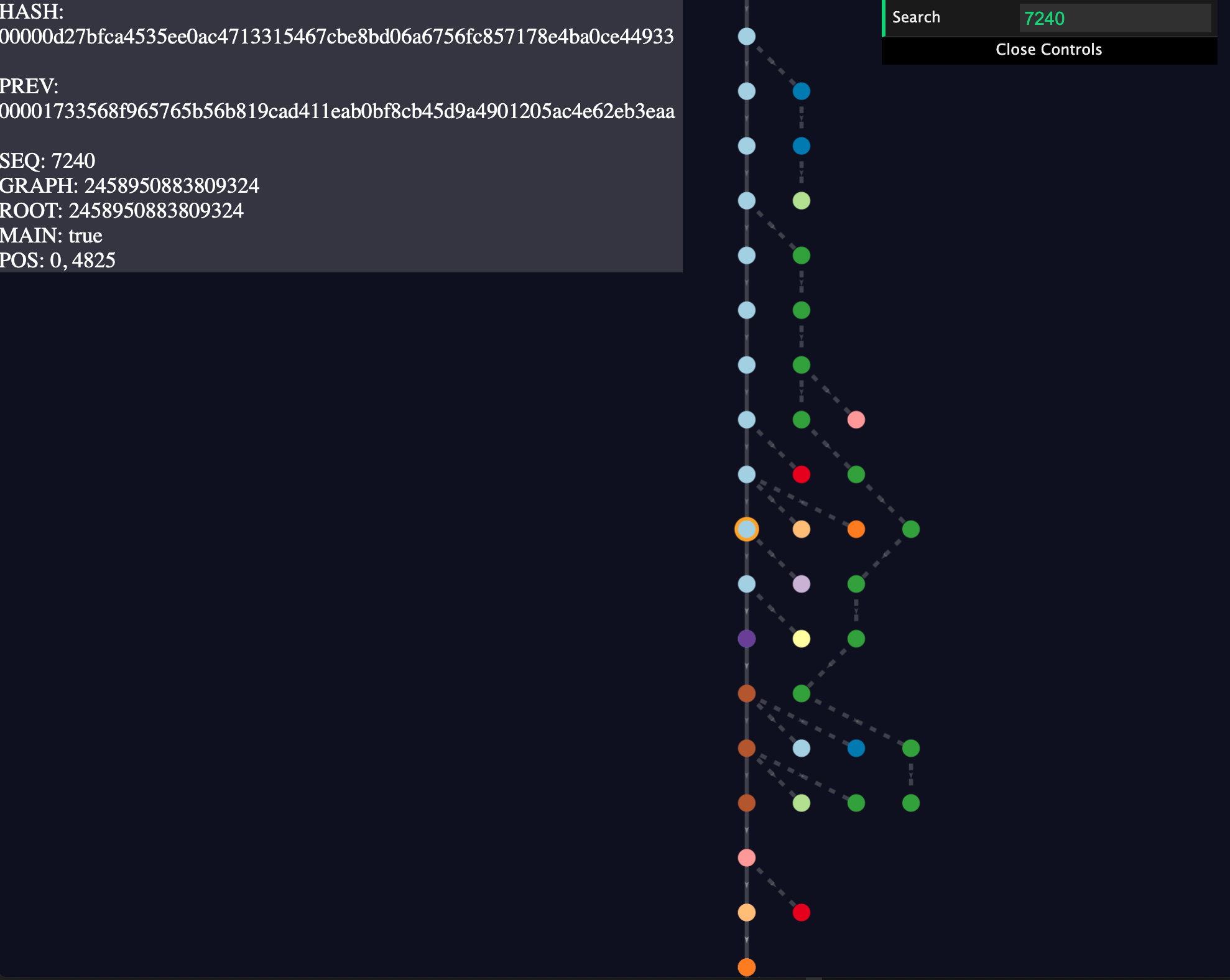1230x980 pixels.
Task: Click rightmost green node in highlighted row
Action: (x=910, y=529)
